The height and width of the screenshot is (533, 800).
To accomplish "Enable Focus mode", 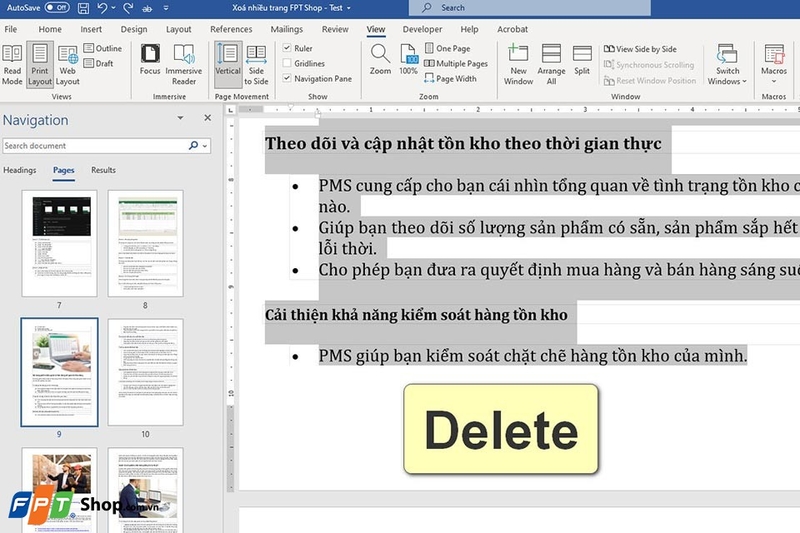I will pos(150,60).
